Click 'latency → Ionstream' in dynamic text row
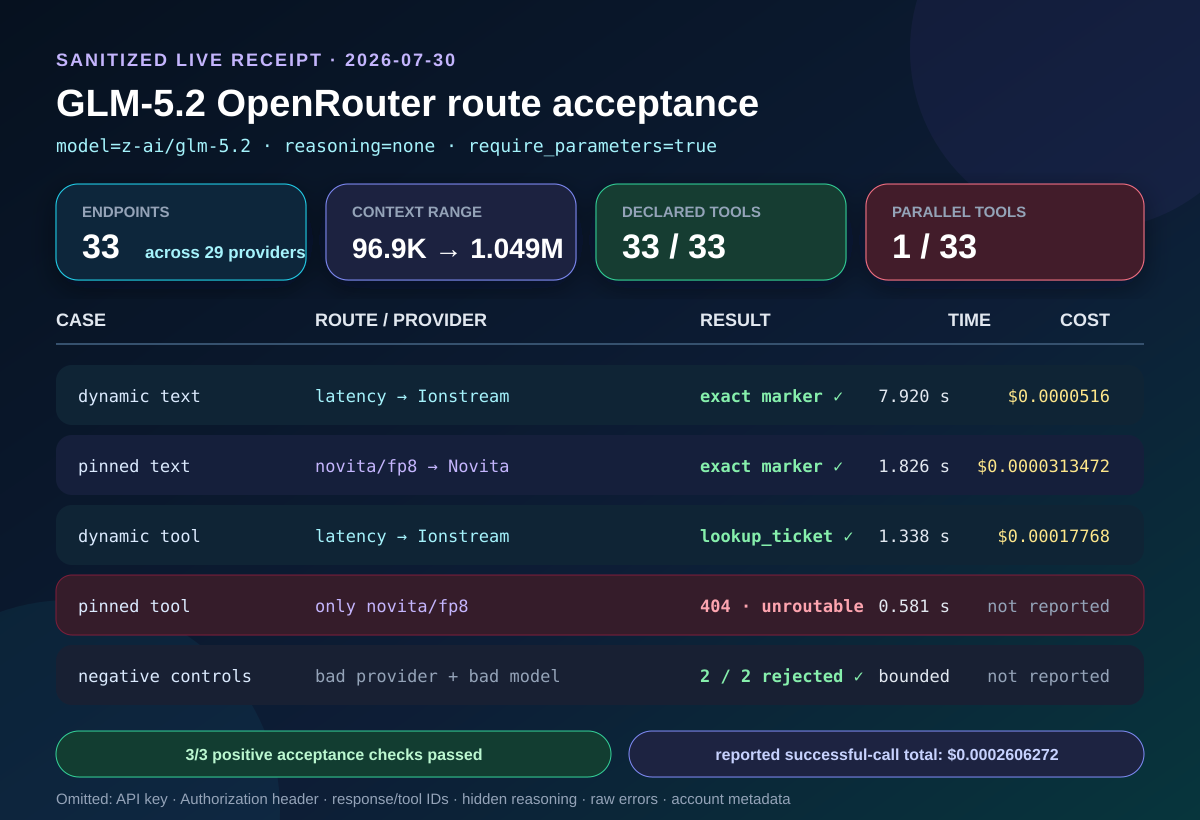Screen dimensions: 1200x820 412,396
